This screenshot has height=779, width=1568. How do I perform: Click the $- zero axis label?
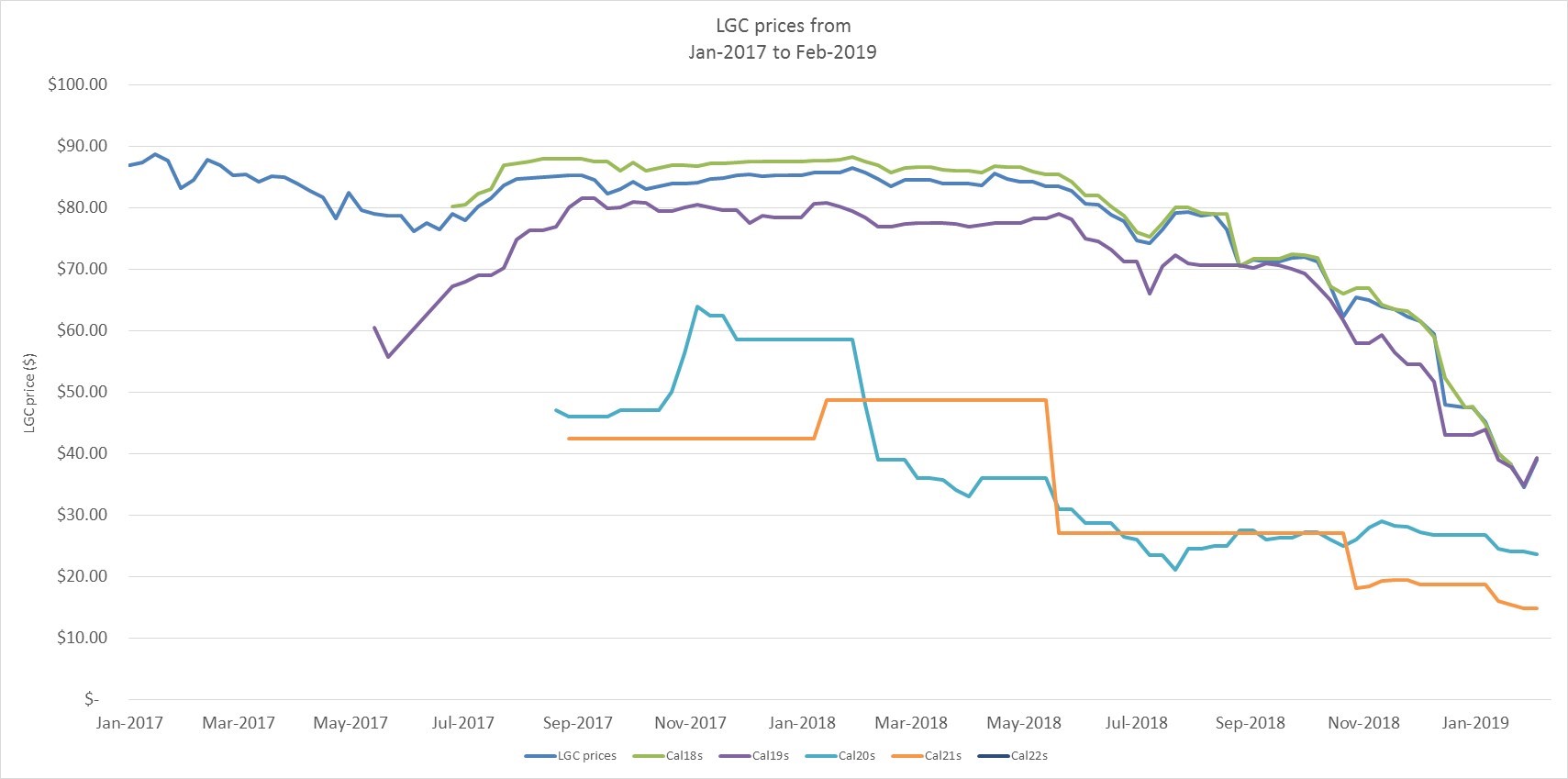click(91, 699)
